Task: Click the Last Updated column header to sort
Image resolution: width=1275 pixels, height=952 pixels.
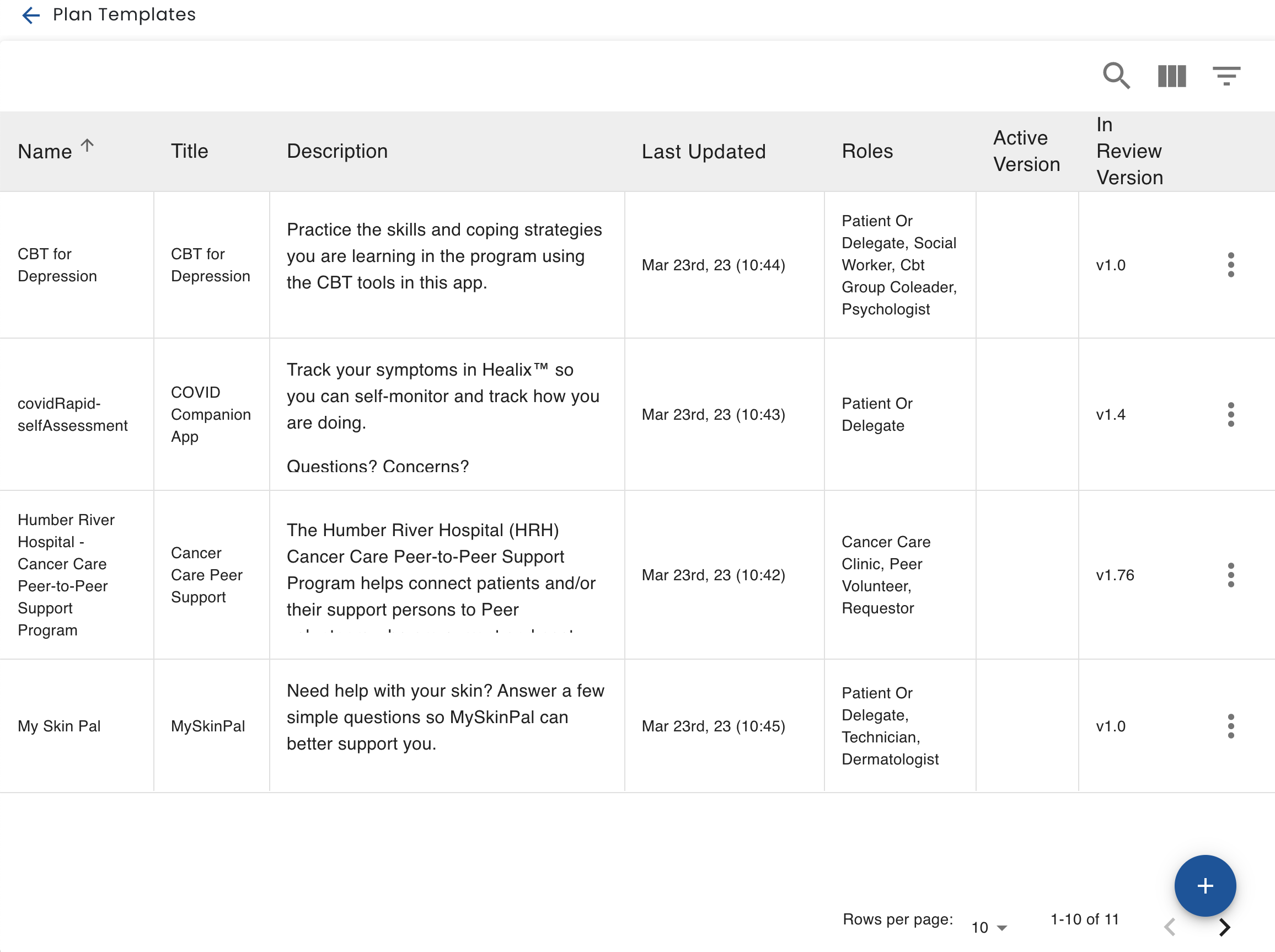Action: pyautogui.click(x=704, y=151)
